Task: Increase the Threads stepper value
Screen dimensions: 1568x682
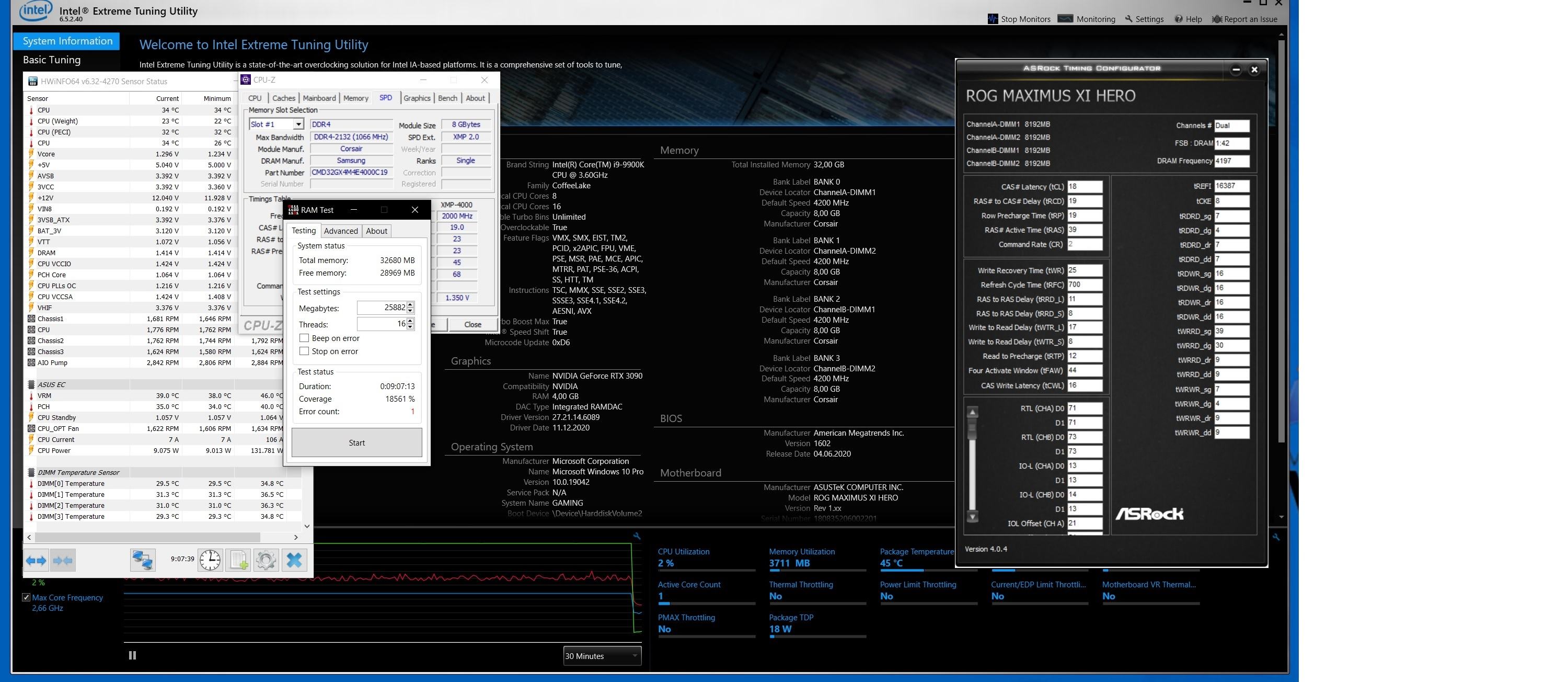Action: (x=410, y=321)
